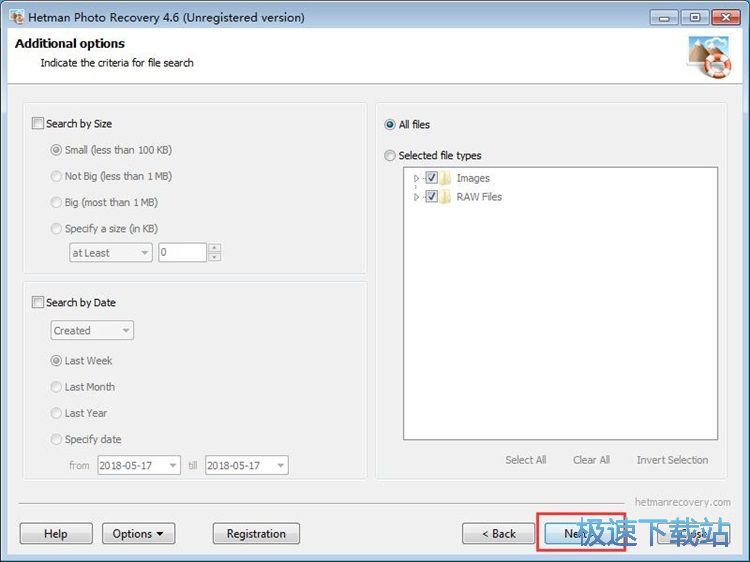Increase the size value spinner
The width and height of the screenshot is (750, 562).
pos(215,248)
